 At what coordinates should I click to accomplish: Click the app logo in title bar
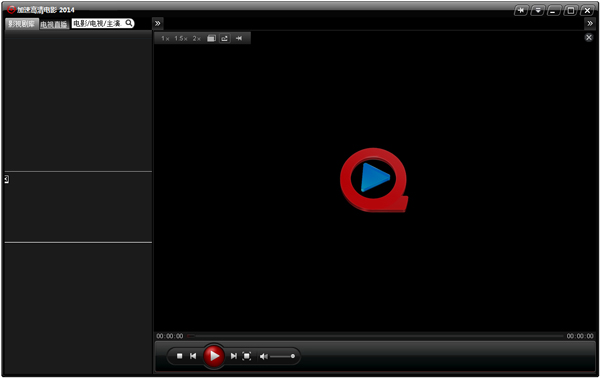[11, 9]
